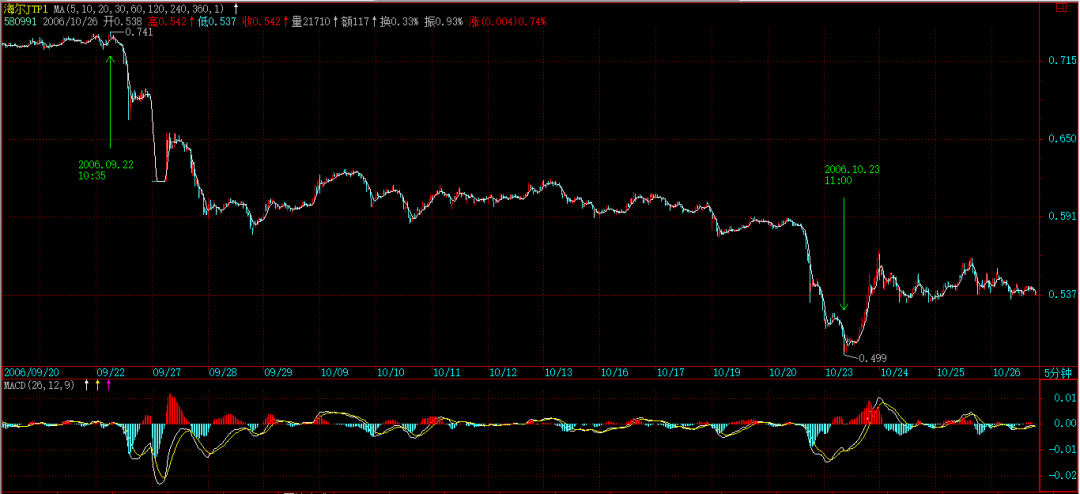Click the 10/13 date axis label

(x=559, y=372)
